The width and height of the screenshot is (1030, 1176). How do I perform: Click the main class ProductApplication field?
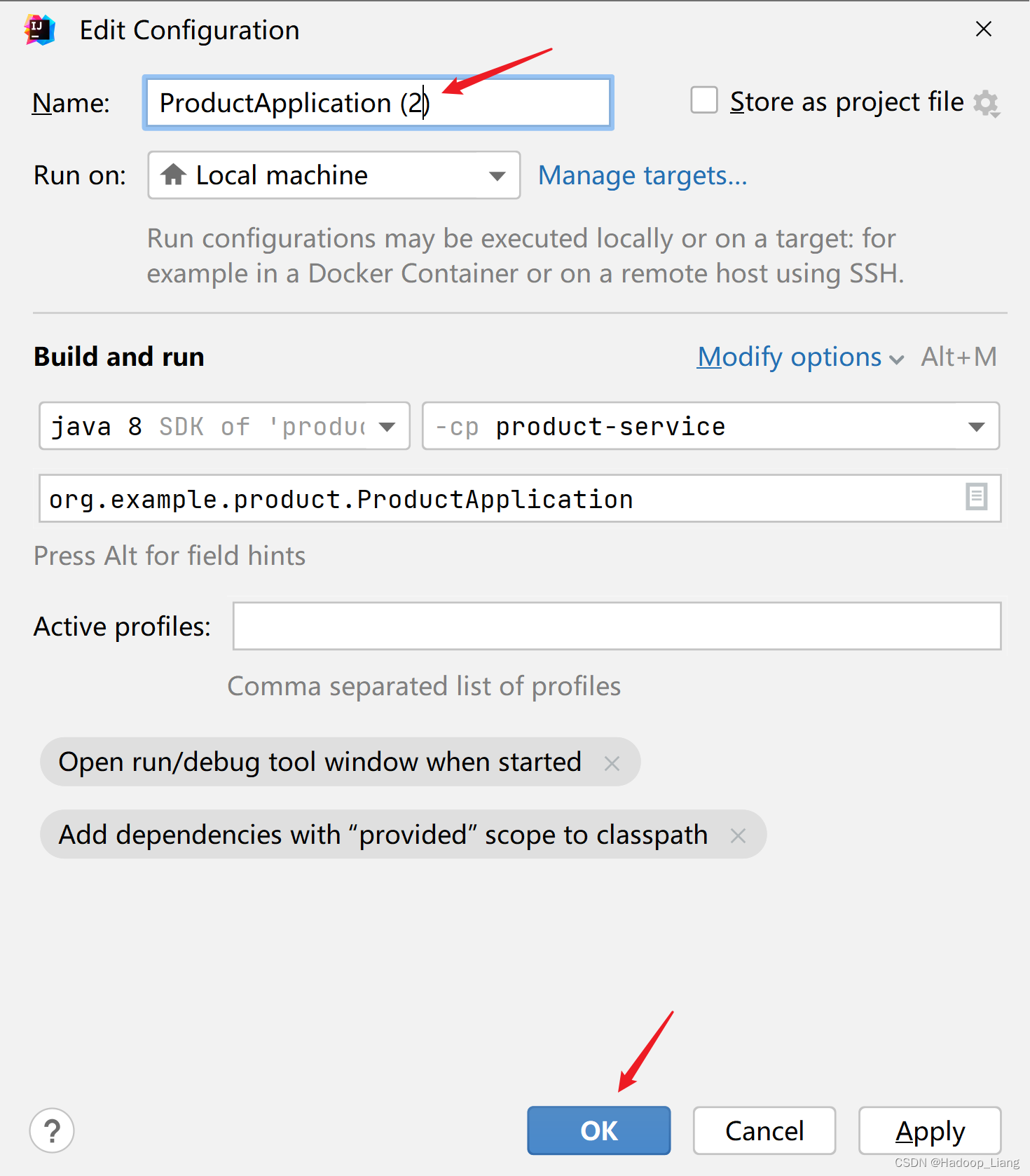[x=490, y=499]
